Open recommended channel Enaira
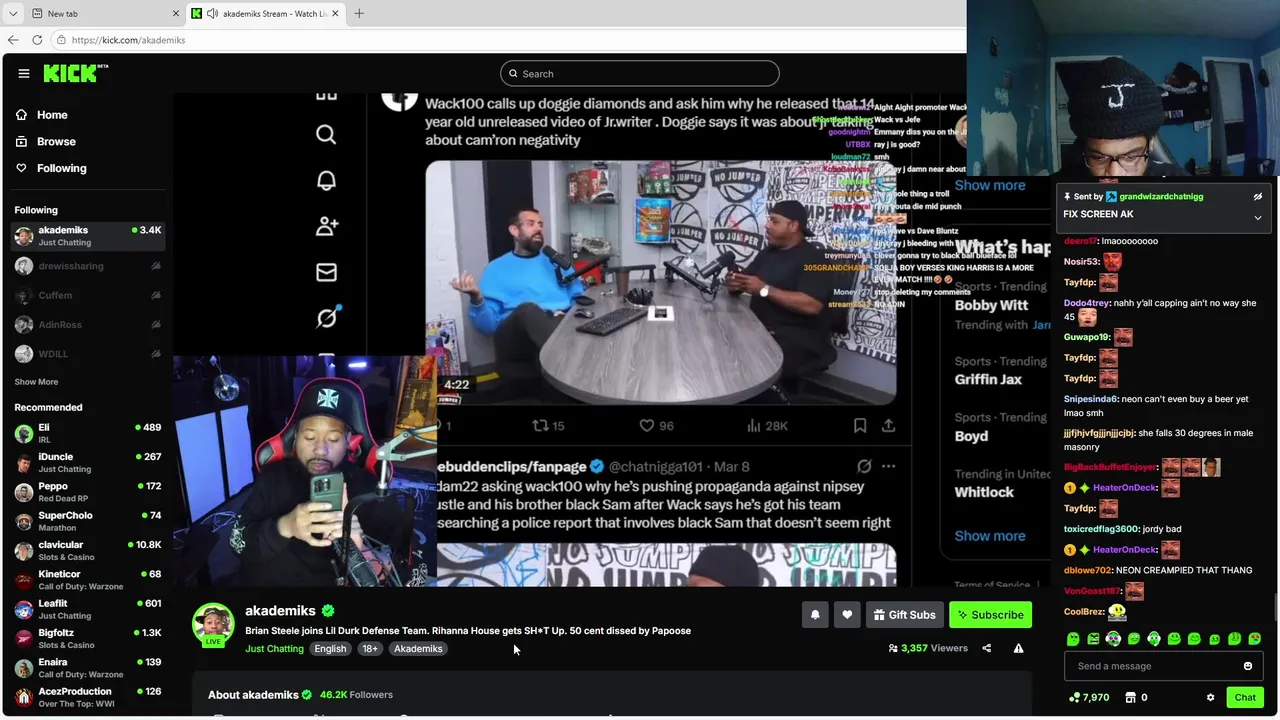This screenshot has width=1280, height=720. (x=88, y=667)
